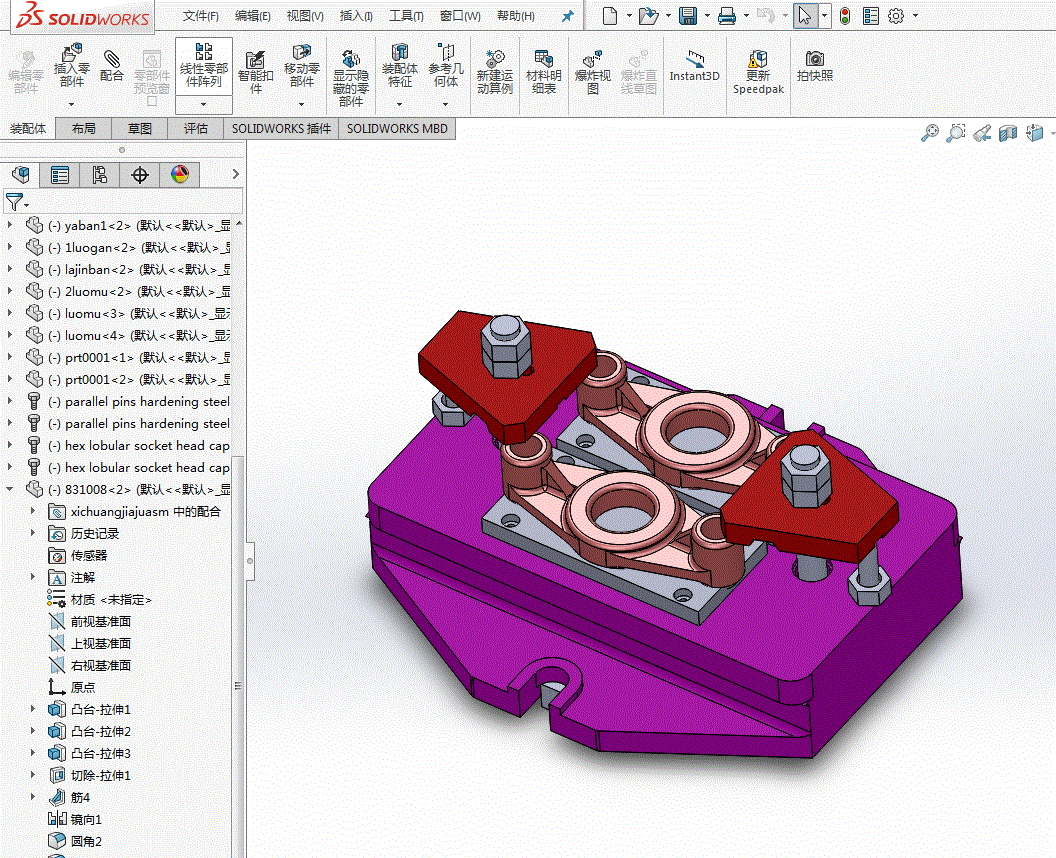Collapse the 831008<2> component
Image resolution: width=1056 pixels, height=858 pixels.
9,489
